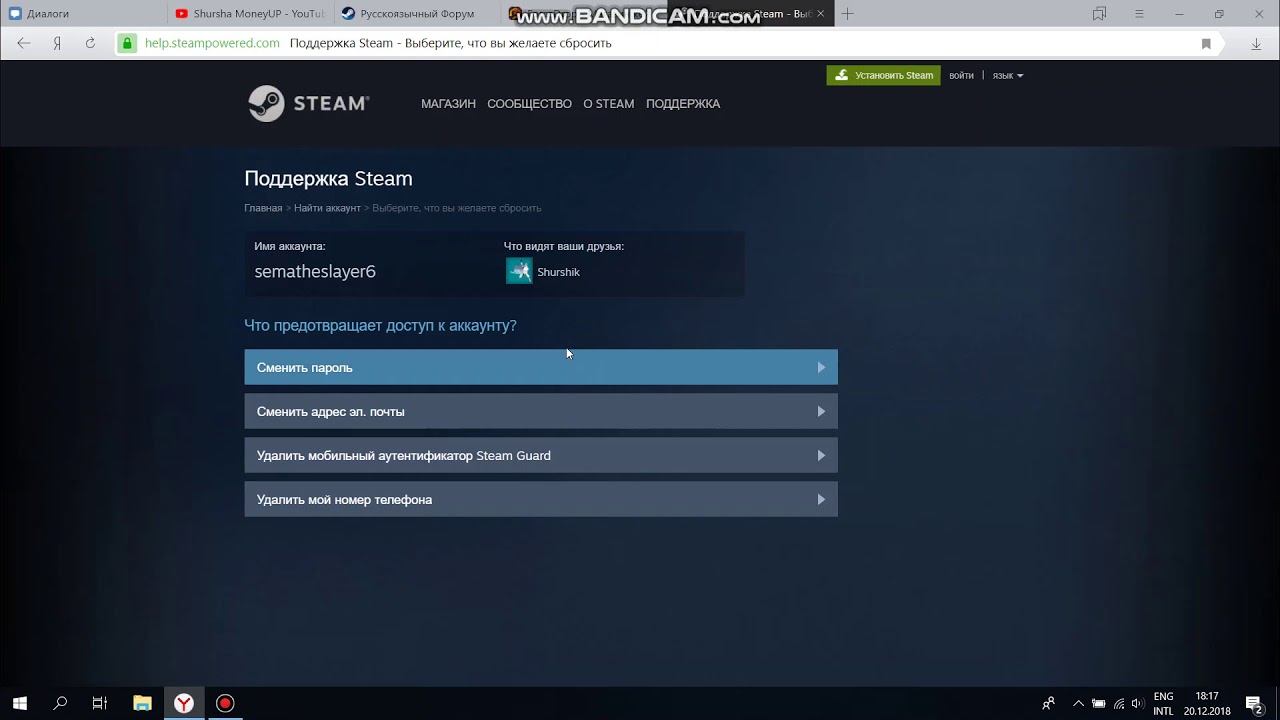
Task: Click the help.steampowered.com address field
Action: tap(212, 43)
